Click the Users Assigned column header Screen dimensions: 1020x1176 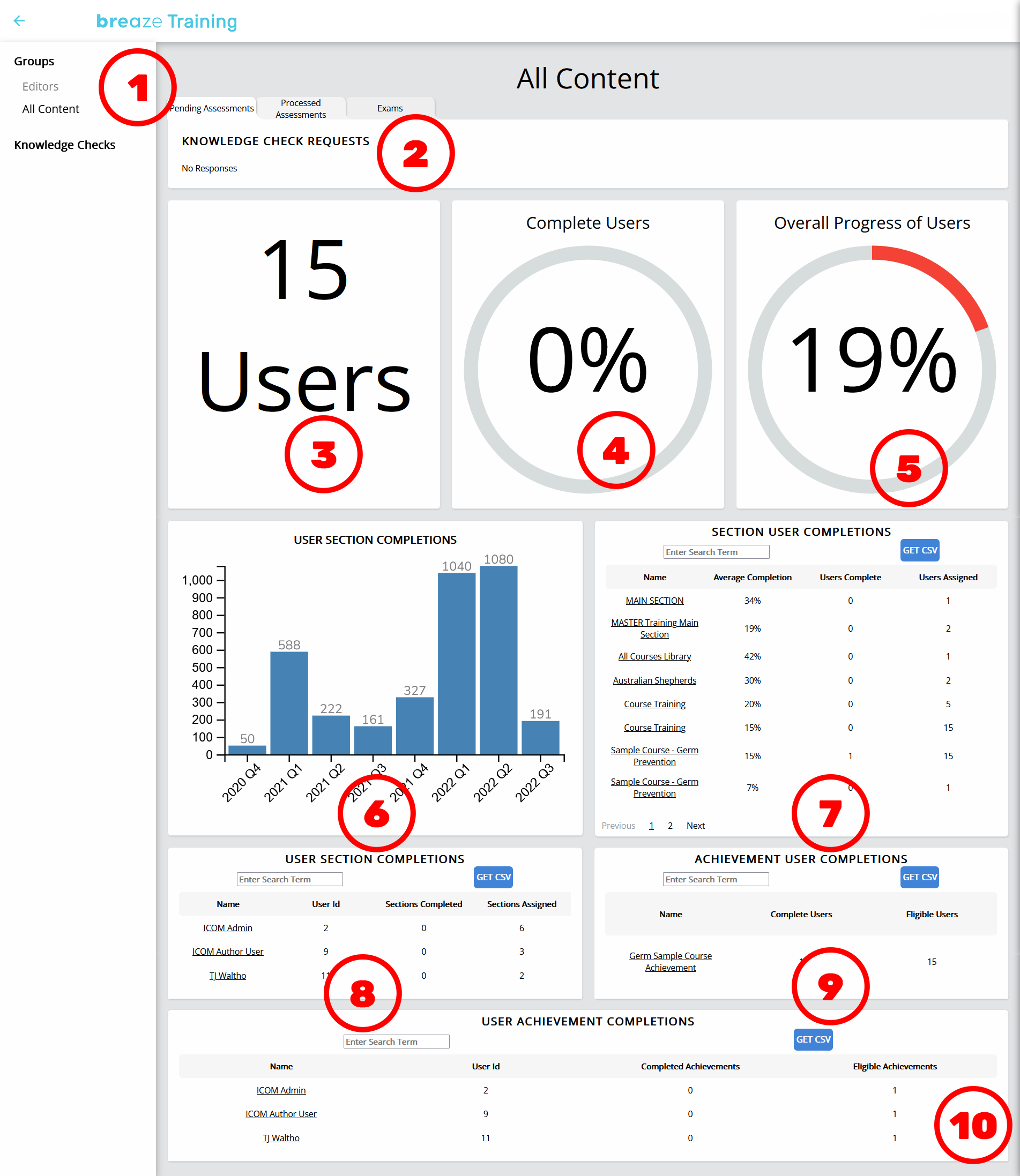(948, 577)
